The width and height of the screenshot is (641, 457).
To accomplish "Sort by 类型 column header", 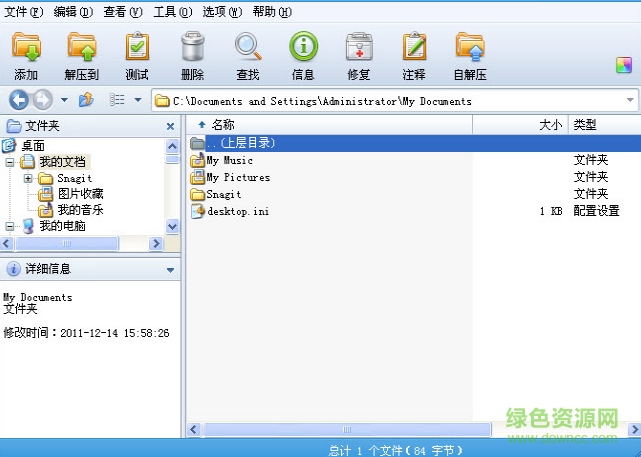I will pos(605,125).
